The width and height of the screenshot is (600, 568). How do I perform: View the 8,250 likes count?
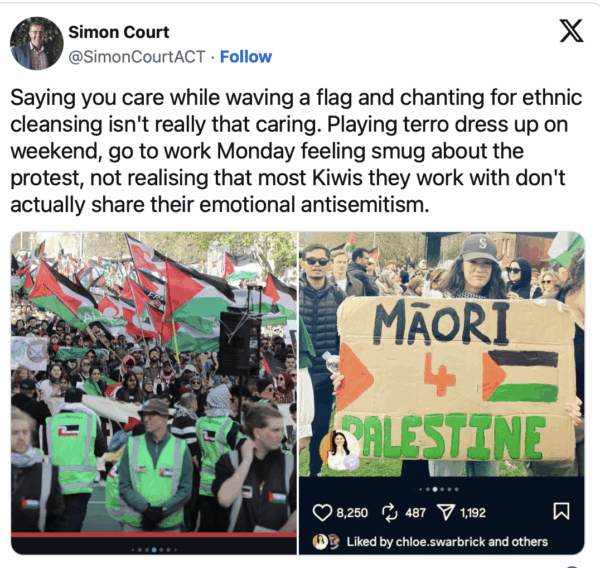pos(352,513)
